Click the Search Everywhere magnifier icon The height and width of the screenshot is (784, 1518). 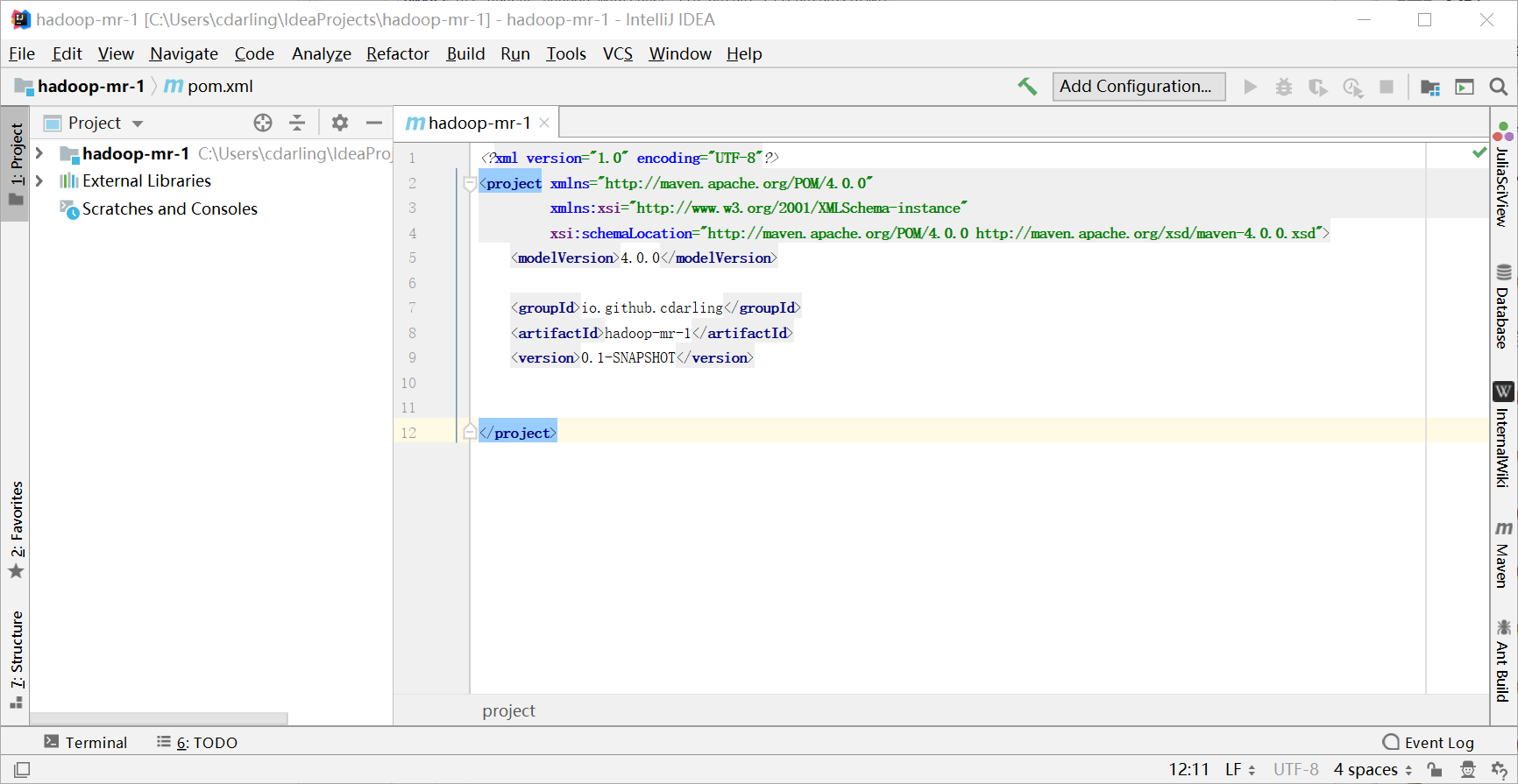point(1499,87)
